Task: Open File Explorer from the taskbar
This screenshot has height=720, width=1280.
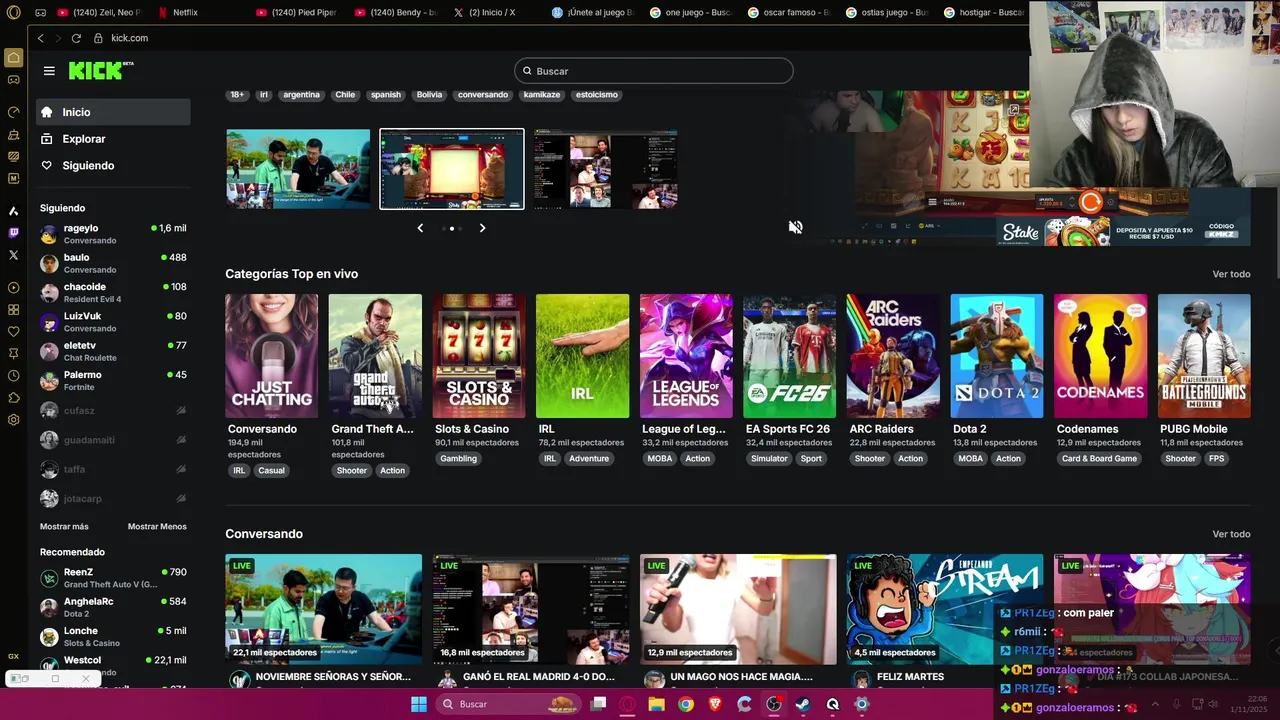Action: click(656, 704)
